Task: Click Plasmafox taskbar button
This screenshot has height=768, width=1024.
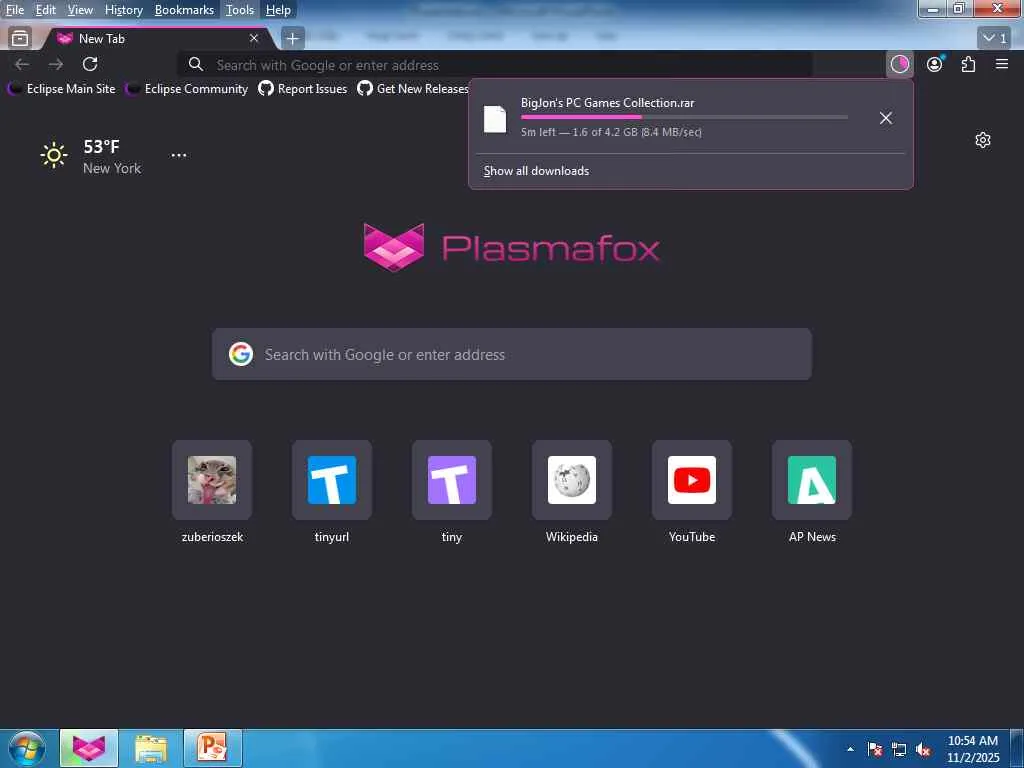Action: pos(89,748)
